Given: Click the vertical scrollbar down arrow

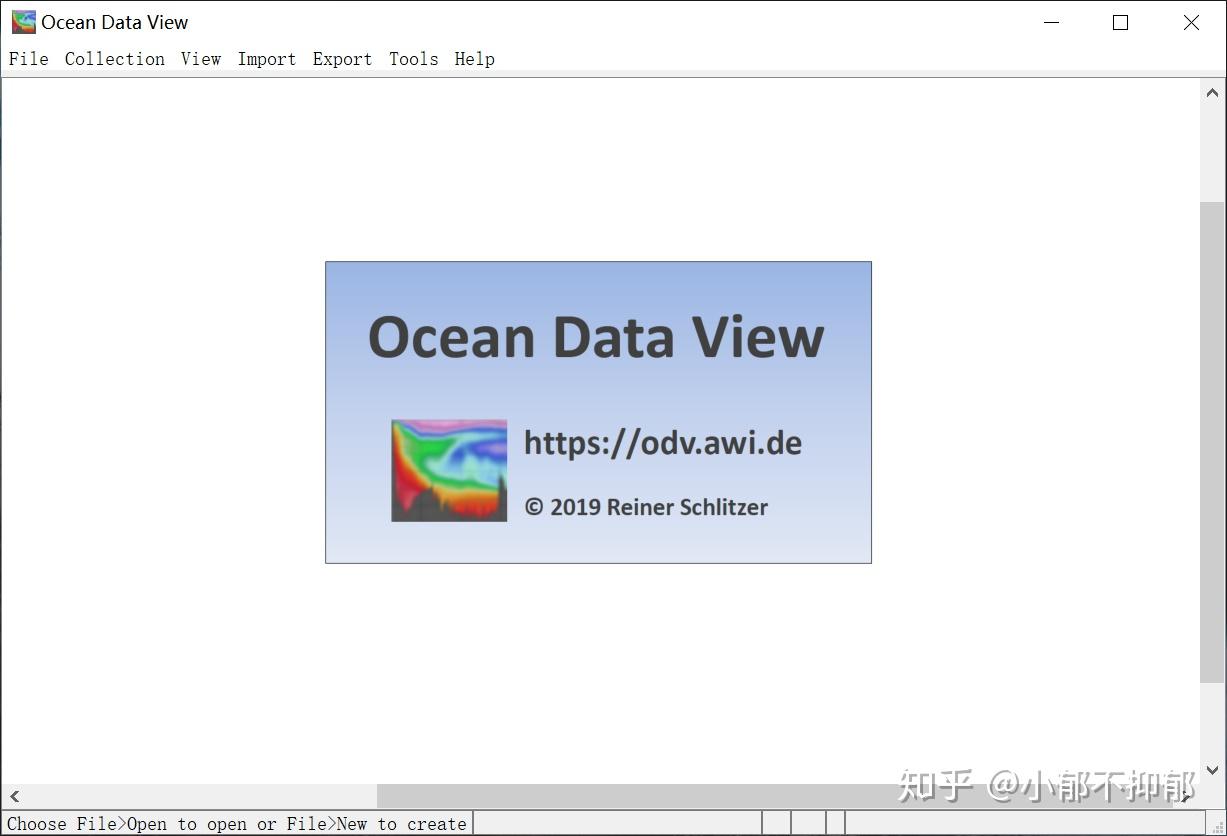Looking at the screenshot, I should point(1212,771).
